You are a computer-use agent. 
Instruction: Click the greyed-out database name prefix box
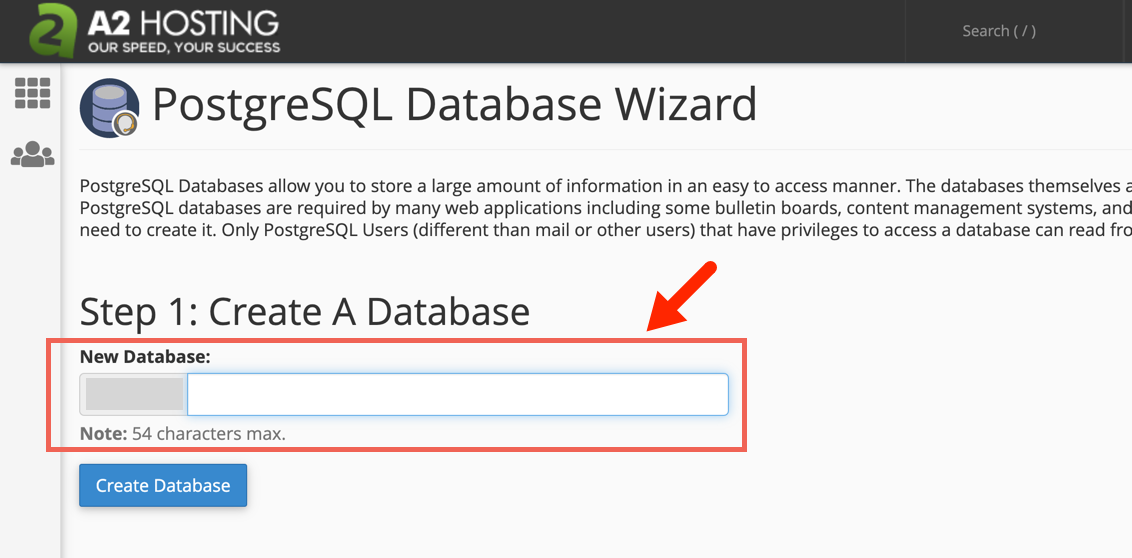134,395
